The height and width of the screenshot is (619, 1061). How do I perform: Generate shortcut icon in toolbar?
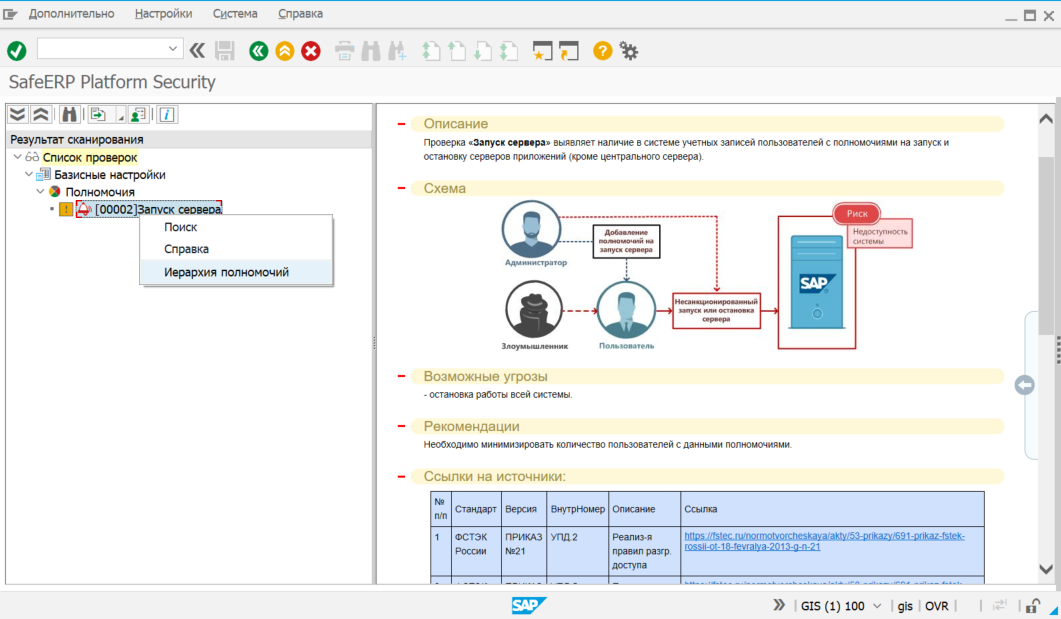click(x=568, y=51)
